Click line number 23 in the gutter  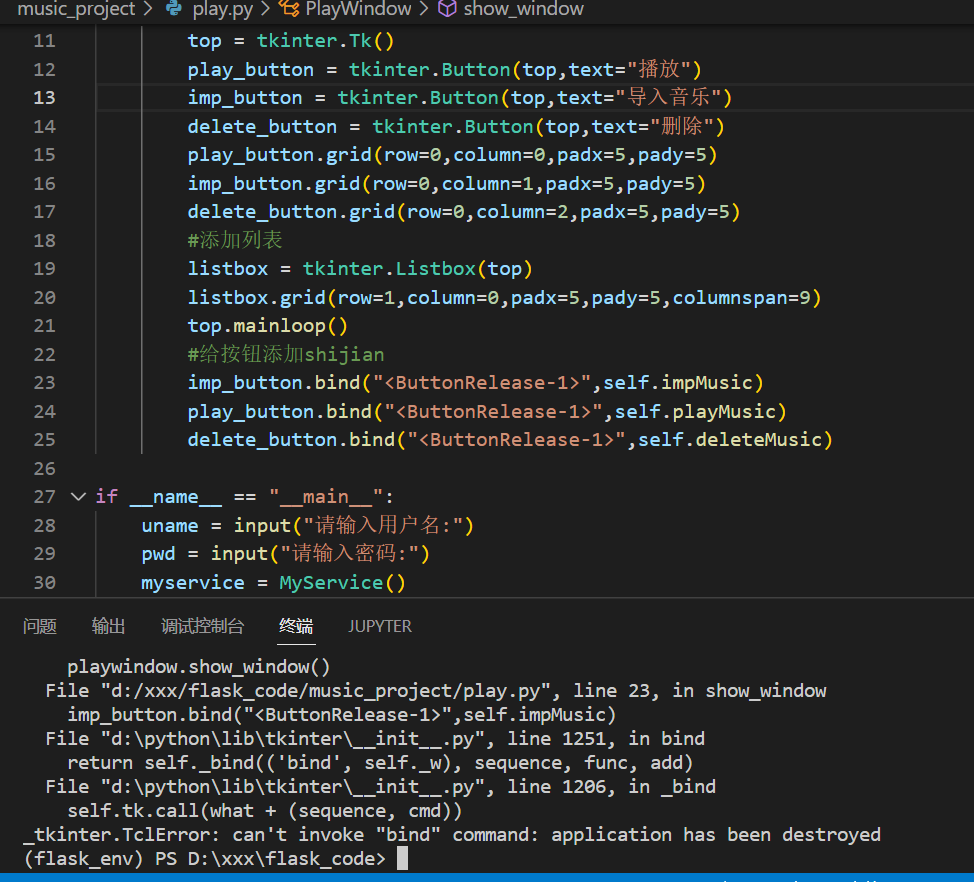point(44,383)
